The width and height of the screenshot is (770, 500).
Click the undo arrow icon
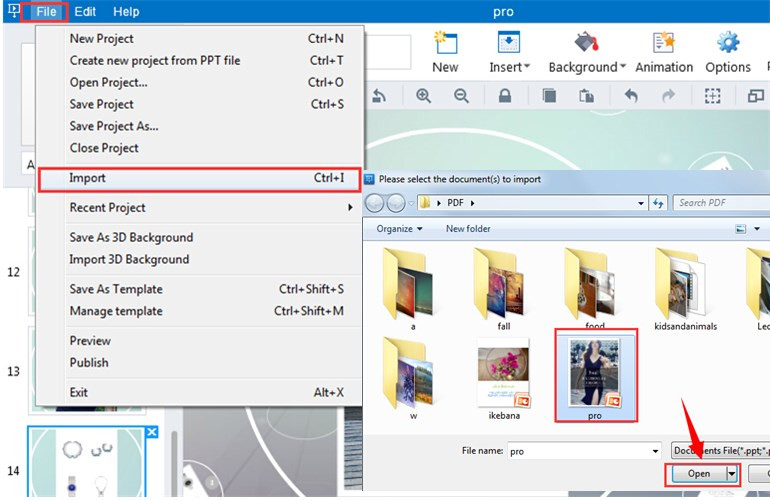pyautogui.click(x=630, y=96)
